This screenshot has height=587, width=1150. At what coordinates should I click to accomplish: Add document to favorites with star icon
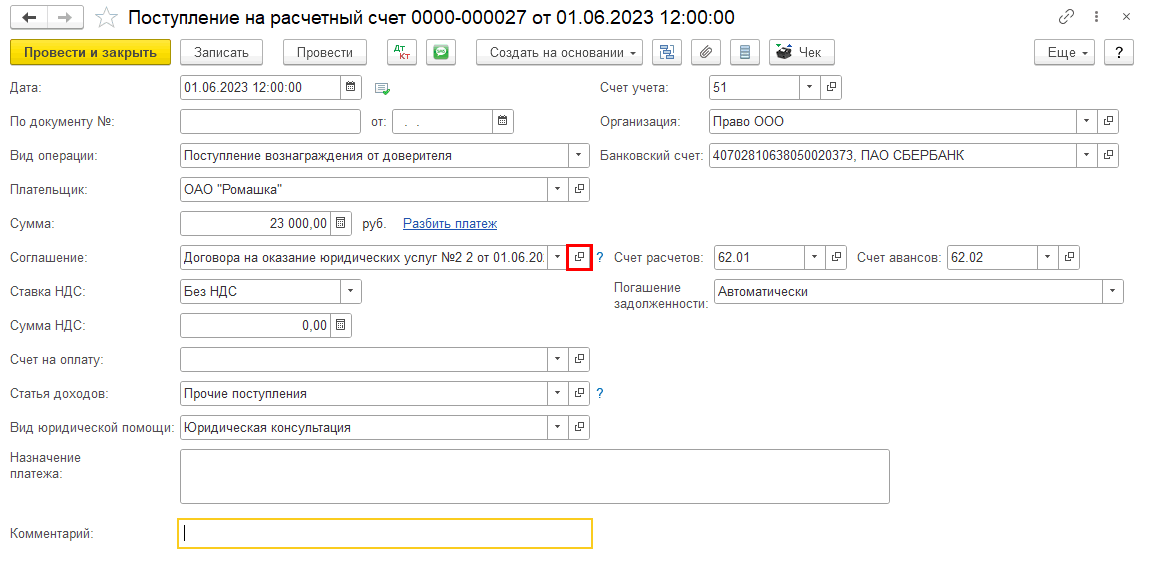point(106,18)
